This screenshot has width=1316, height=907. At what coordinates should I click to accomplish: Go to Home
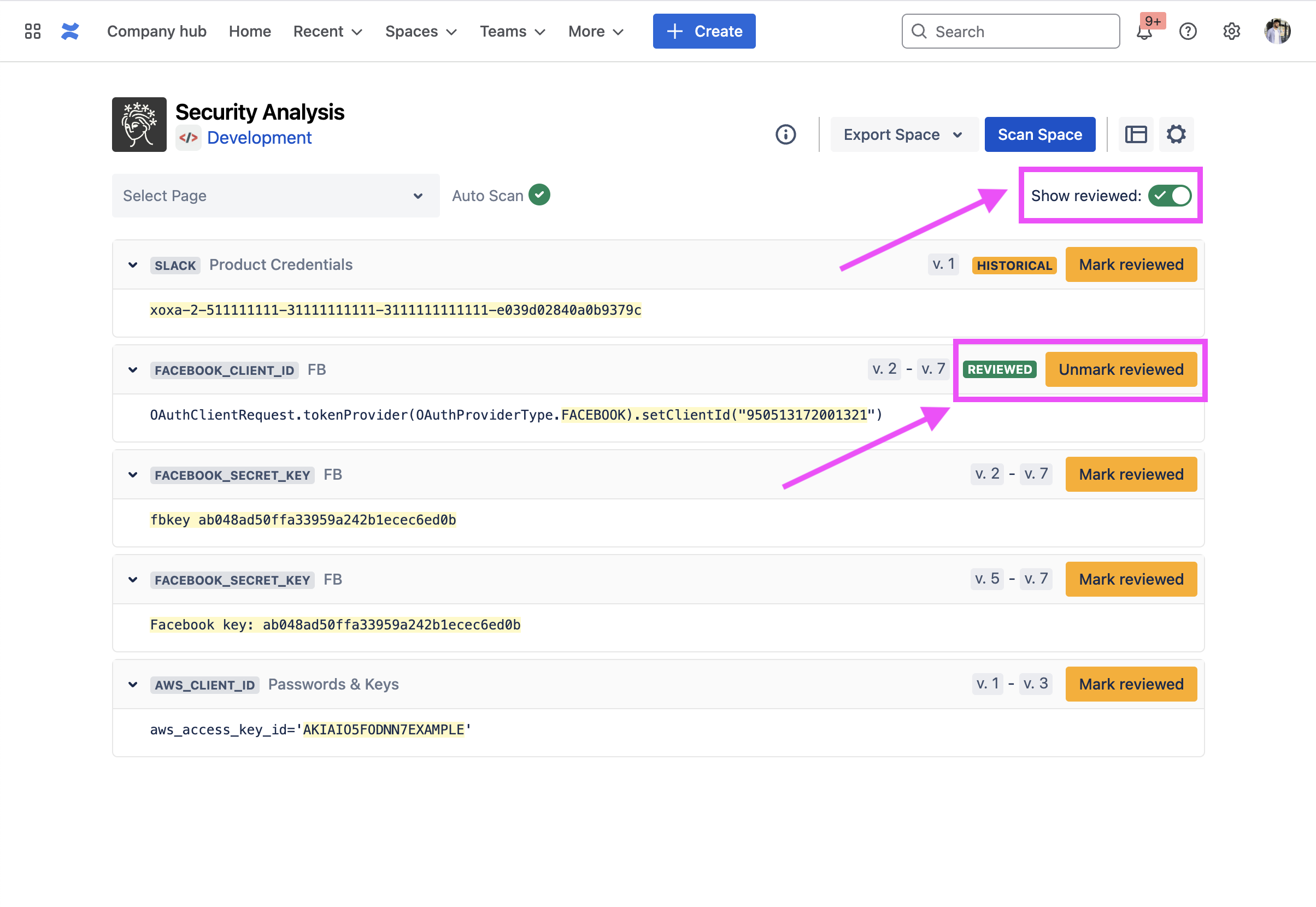point(250,31)
